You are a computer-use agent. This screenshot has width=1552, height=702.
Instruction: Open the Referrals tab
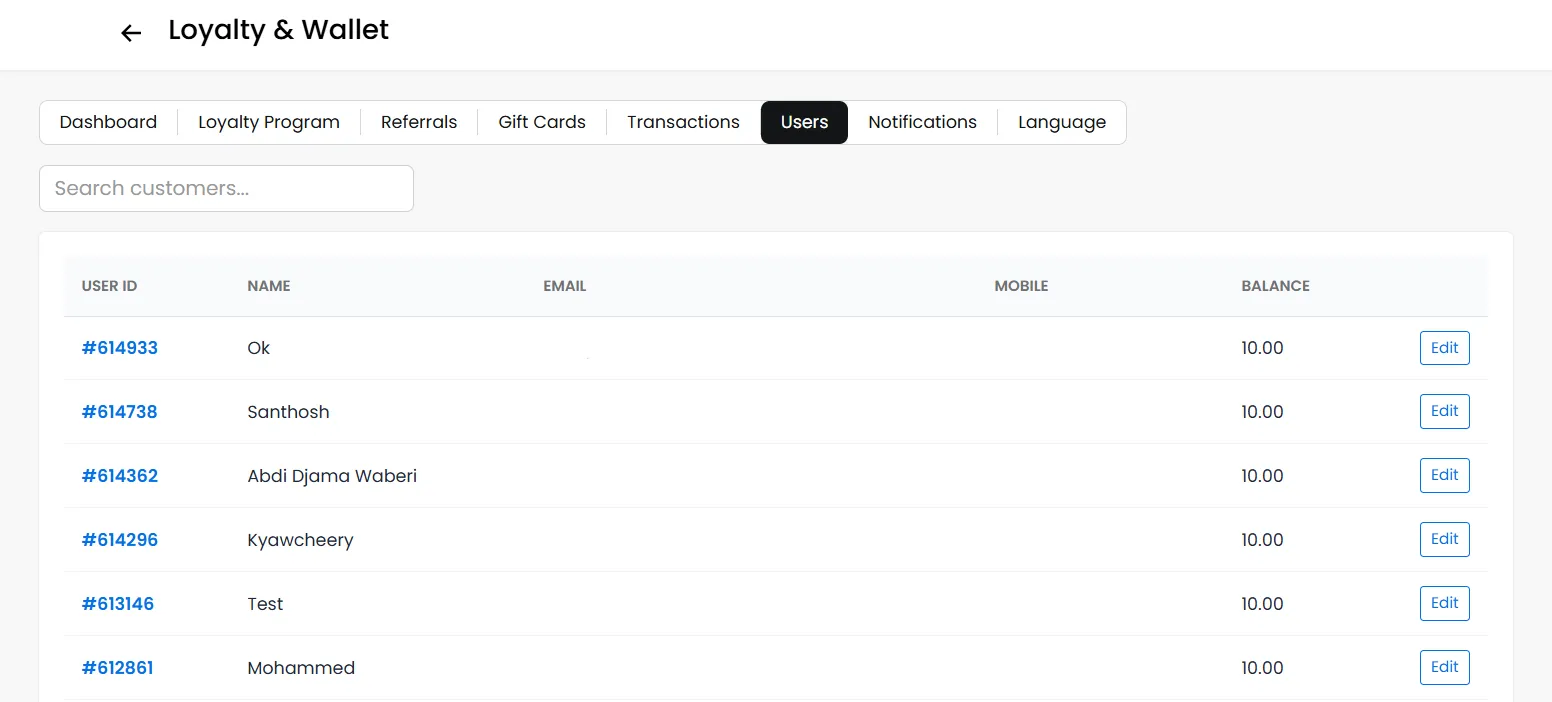click(x=419, y=122)
